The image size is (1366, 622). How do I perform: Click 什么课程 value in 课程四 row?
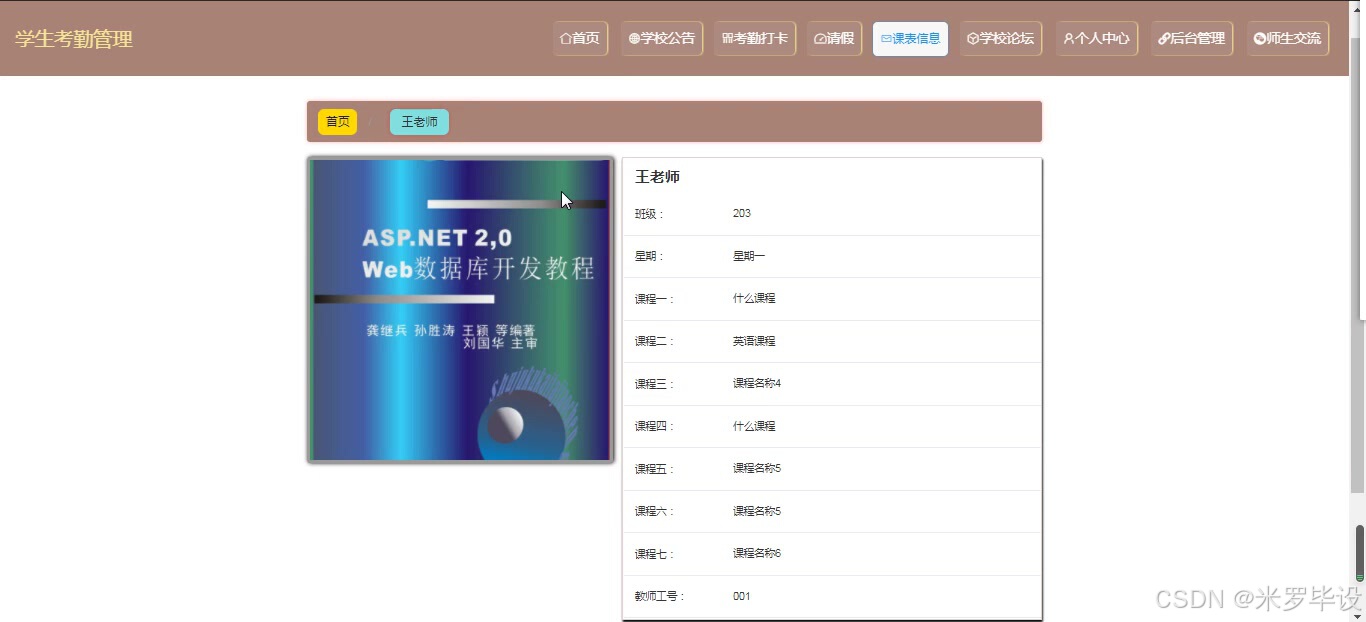754,426
